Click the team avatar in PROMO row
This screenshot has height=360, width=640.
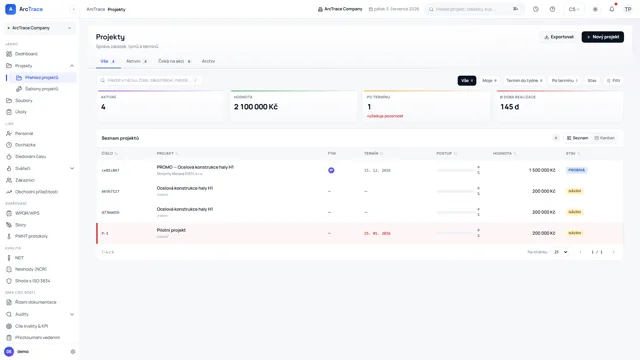331,170
